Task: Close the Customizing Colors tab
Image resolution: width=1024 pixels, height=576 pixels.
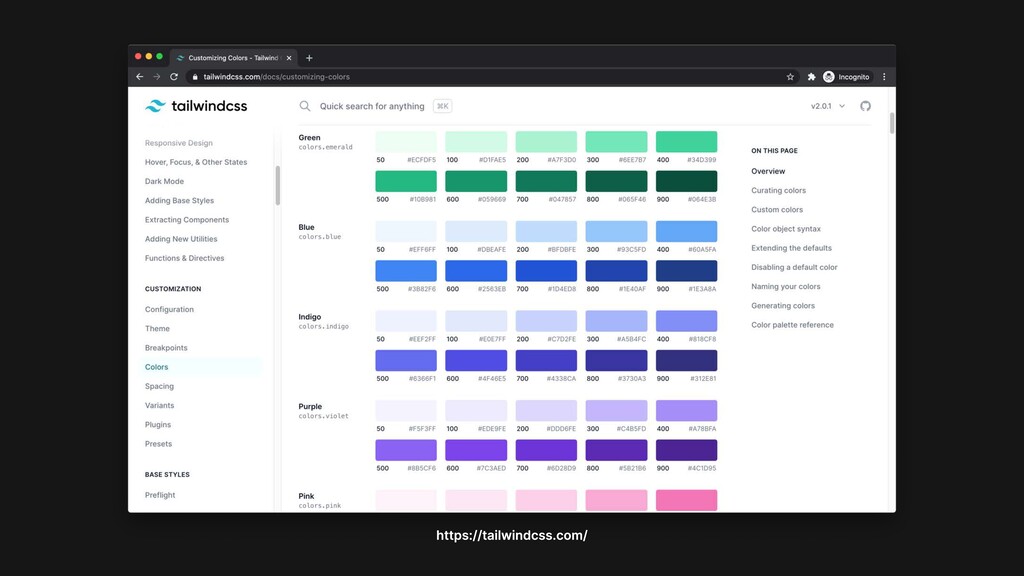Action: 289,58
